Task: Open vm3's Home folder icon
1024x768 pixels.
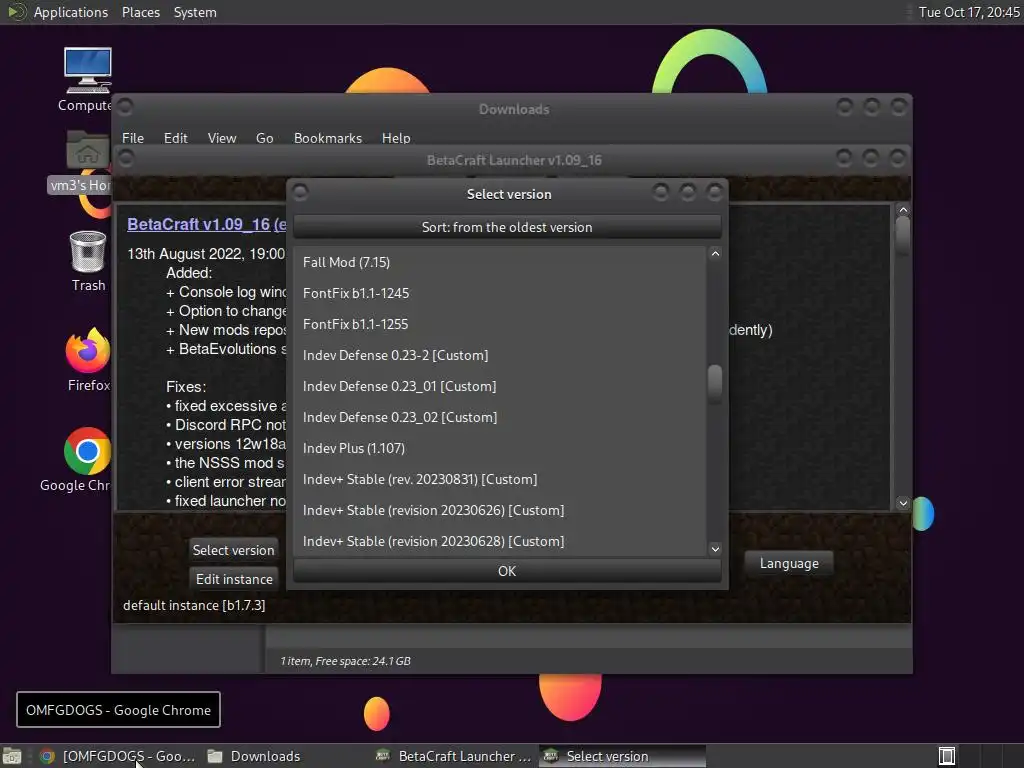Action: click(x=88, y=150)
